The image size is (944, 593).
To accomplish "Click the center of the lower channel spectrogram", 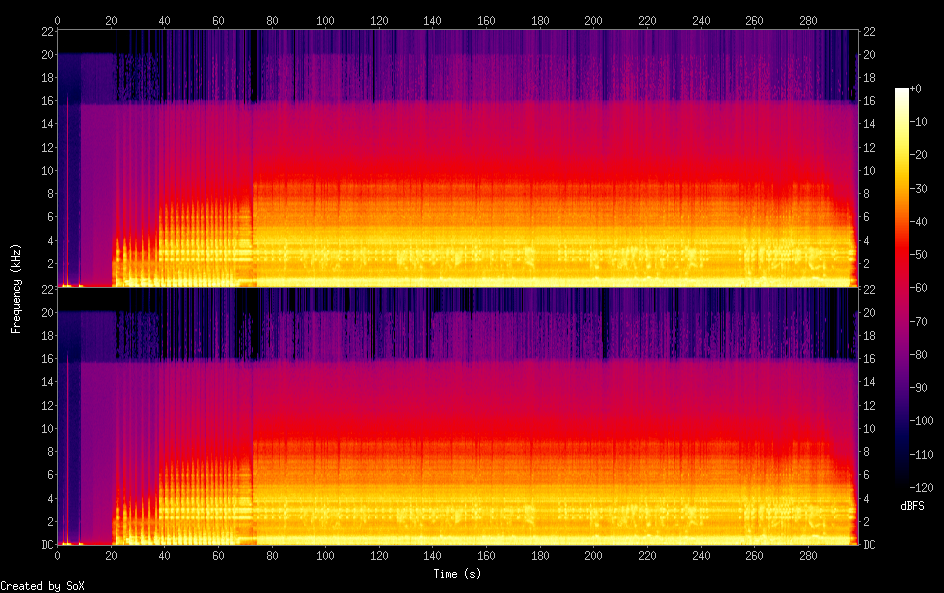I will 455,417.
